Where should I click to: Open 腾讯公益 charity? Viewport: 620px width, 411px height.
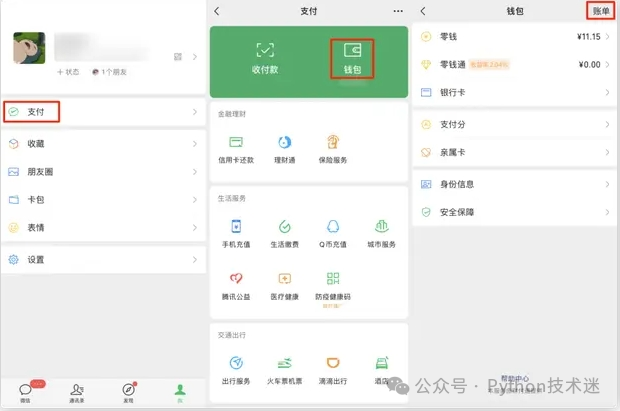pyautogui.click(x=236, y=286)
